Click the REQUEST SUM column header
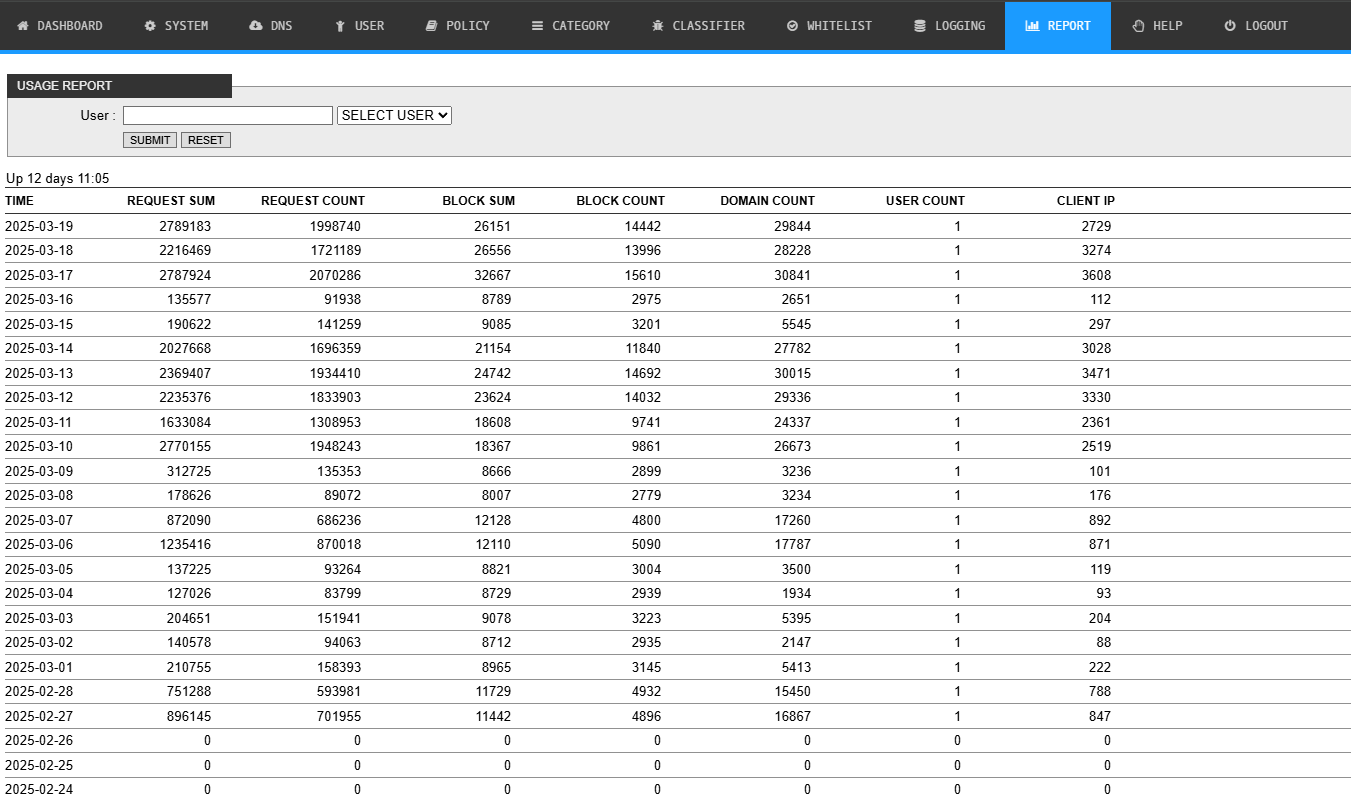The image size is (1351, 795). [171, 201]
